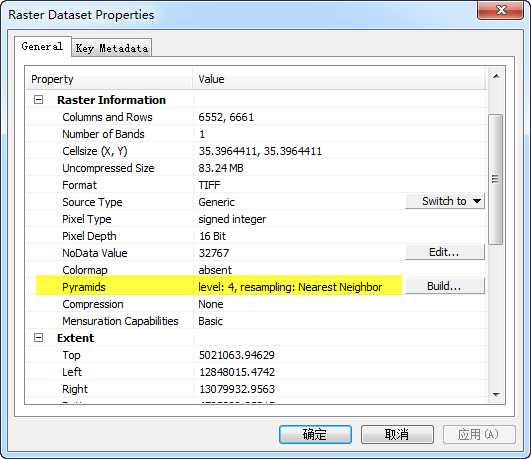531x459 pixels.
Task: Click the Raster Information heading text
Action: pyautogui.click(x=111, y=100)
